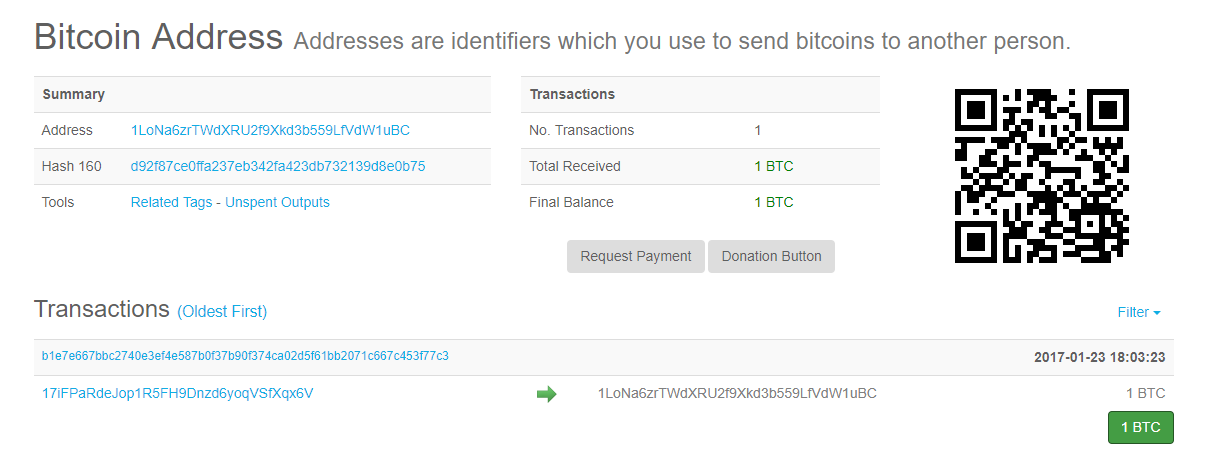Toggle the Oldest First sort link

(x=222, y=311)
